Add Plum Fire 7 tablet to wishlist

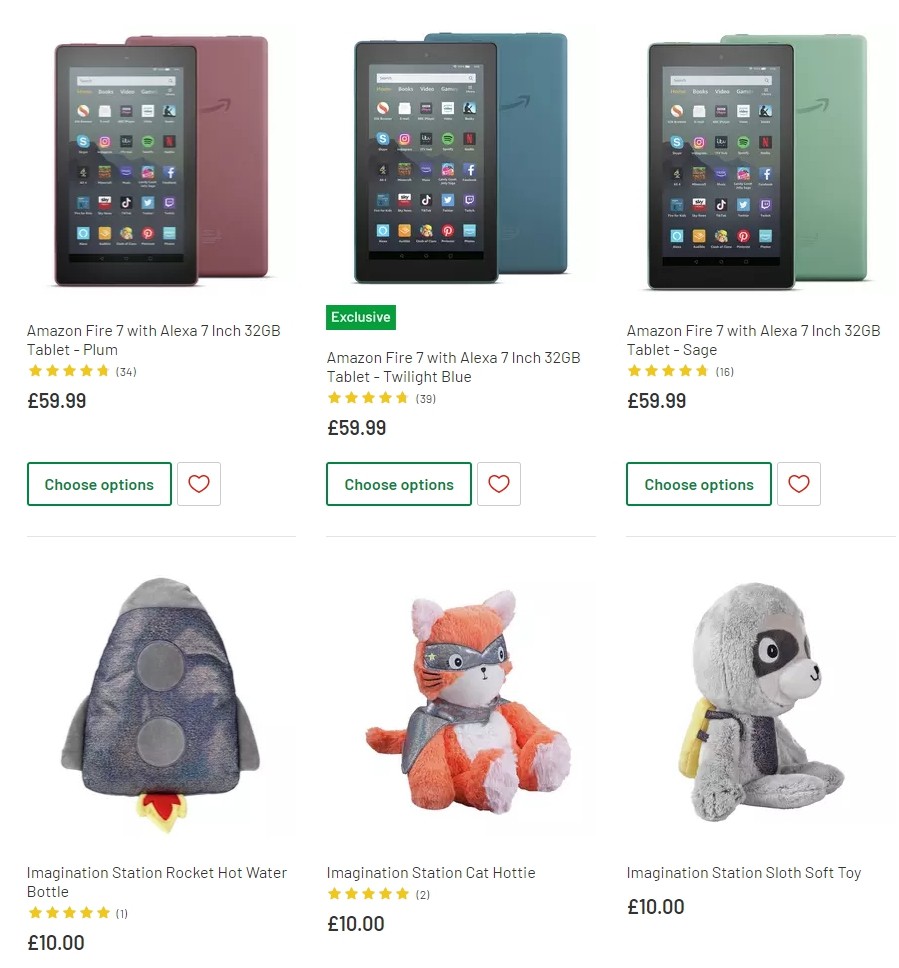pos(198,484)
